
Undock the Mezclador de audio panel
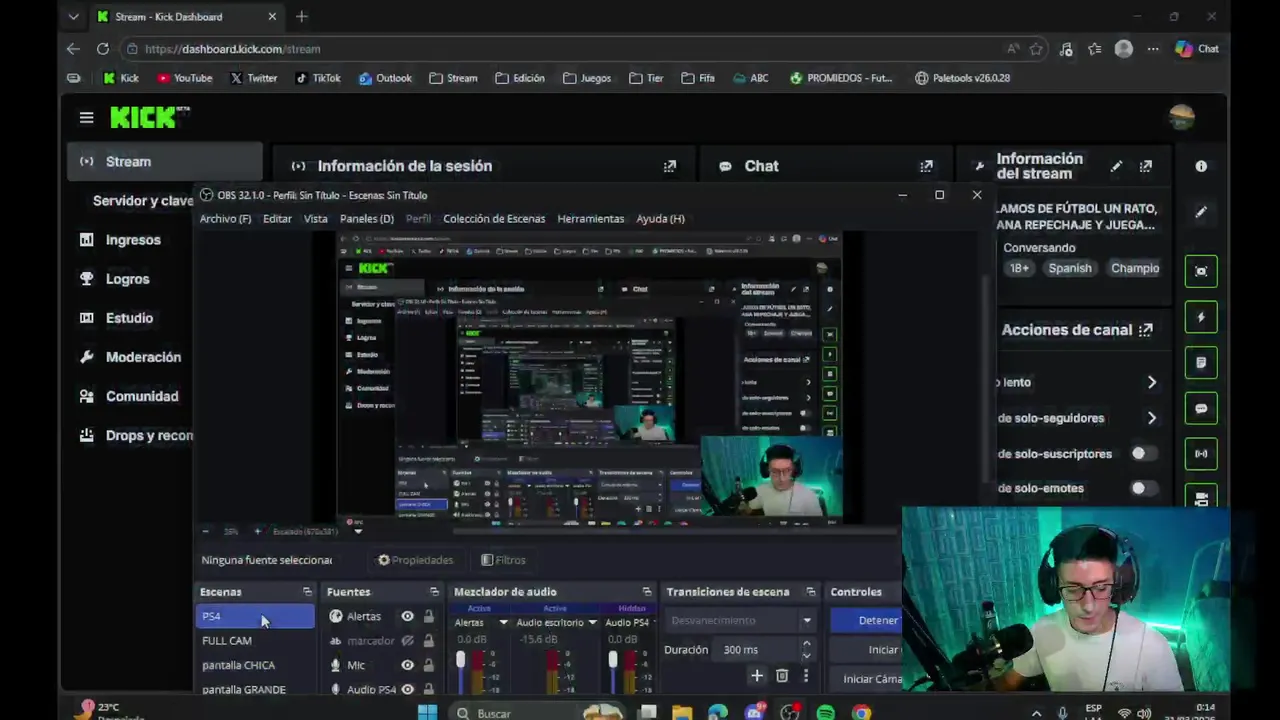pyautogui.click(x=647, y=592)
